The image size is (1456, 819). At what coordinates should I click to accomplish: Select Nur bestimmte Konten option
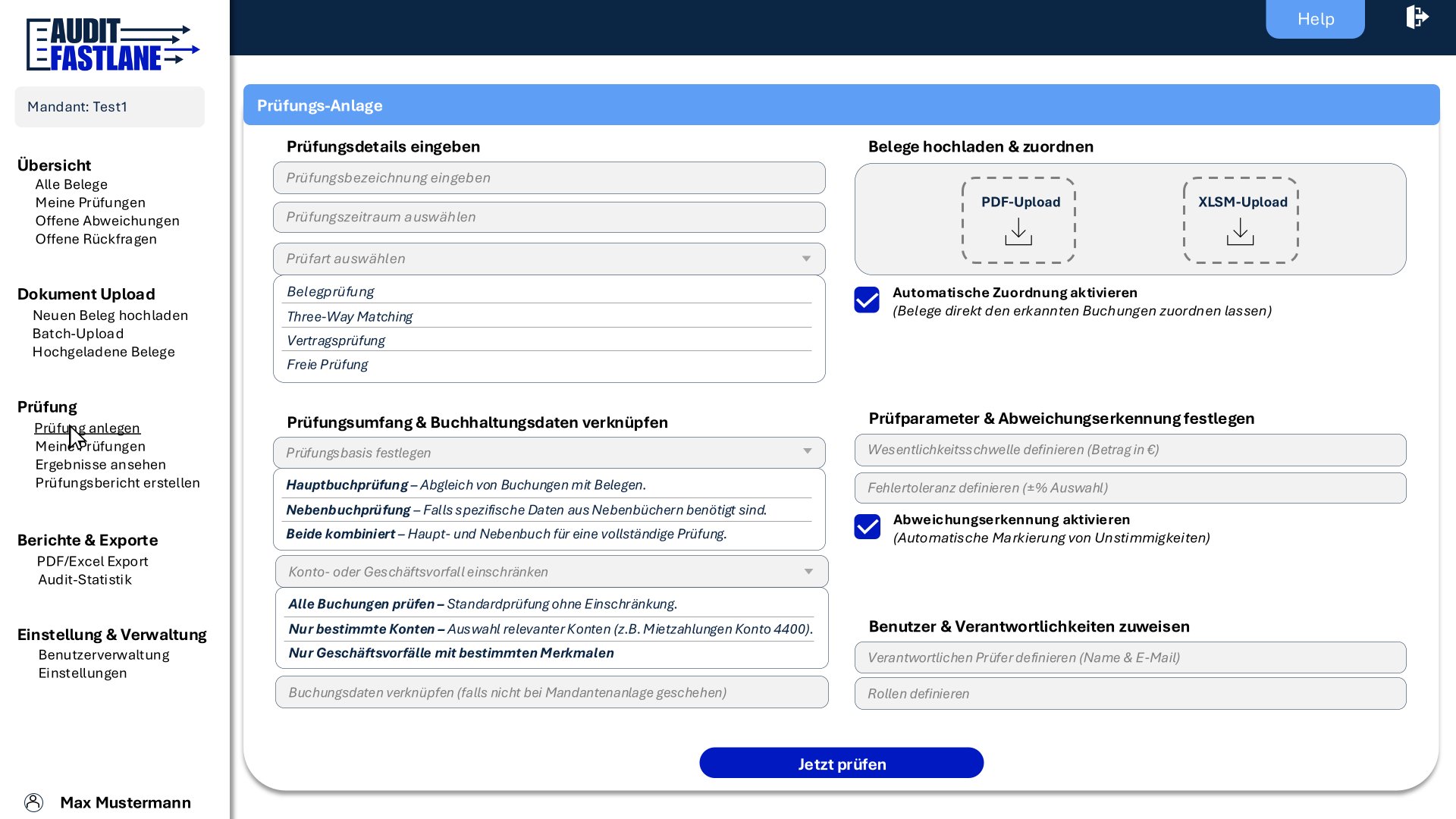click(551, 629)
